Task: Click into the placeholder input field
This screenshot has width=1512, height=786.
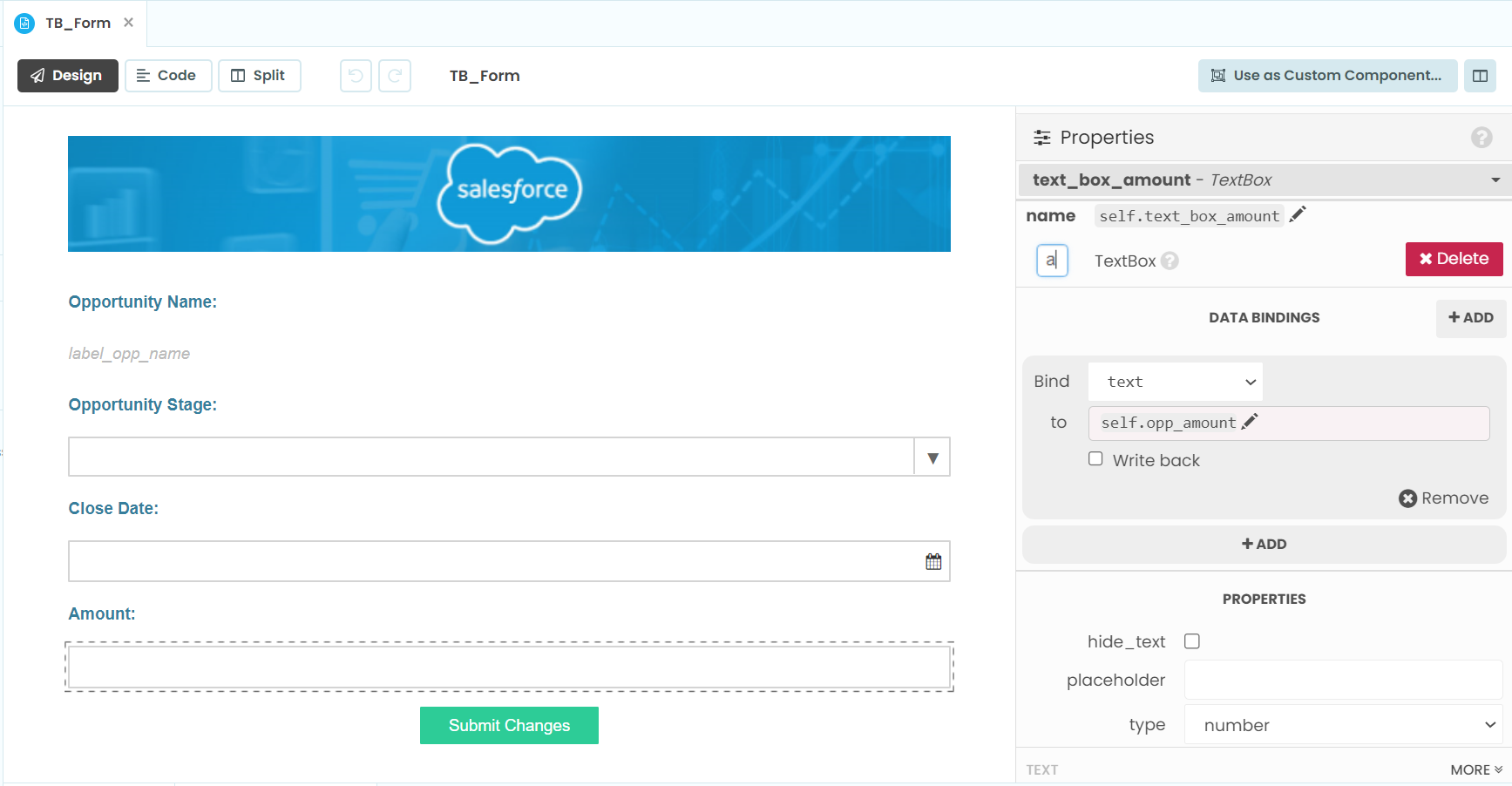Action: click(x=1343, y=680)
